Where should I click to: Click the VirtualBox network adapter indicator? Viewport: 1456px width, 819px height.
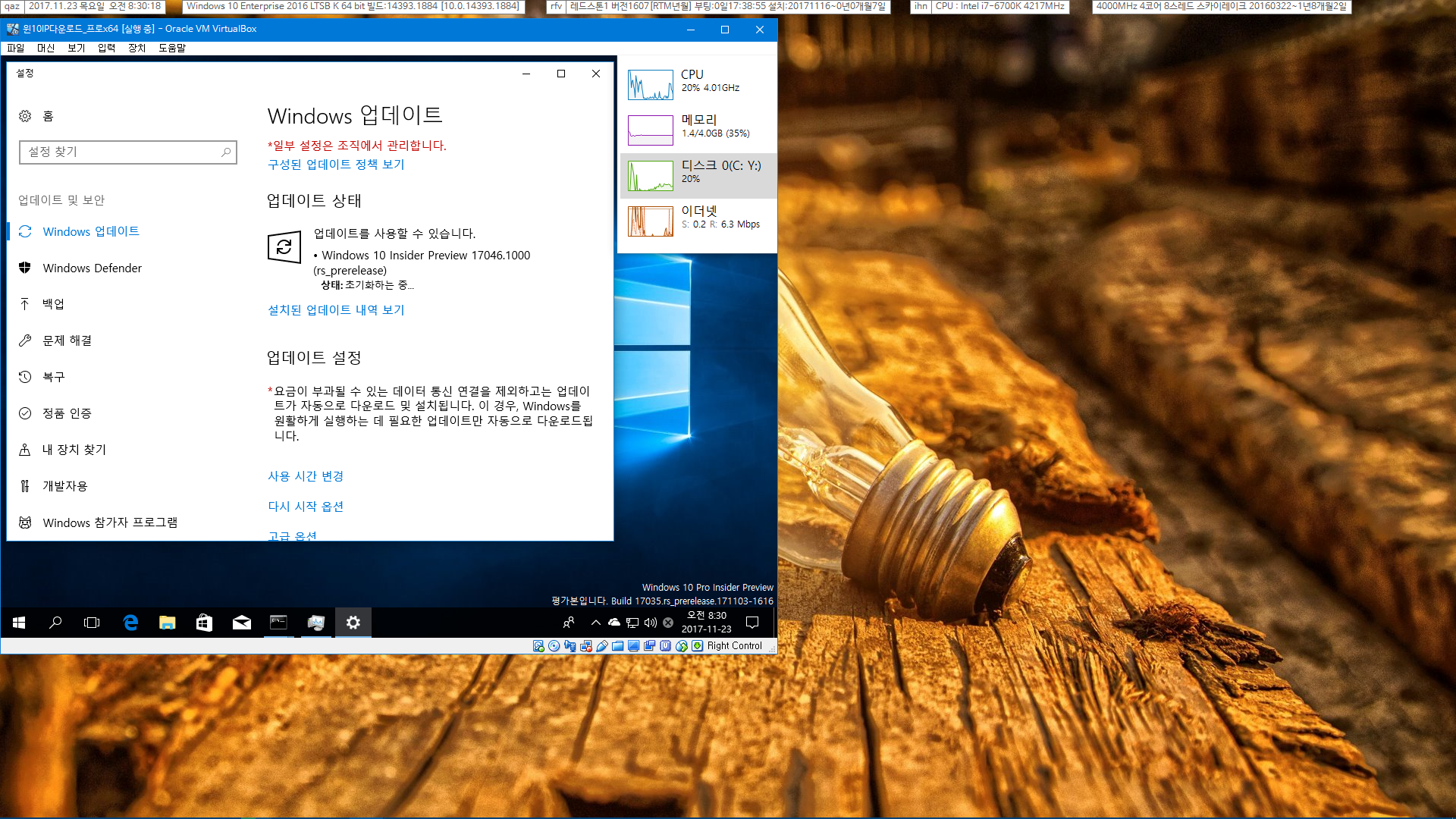tap(586, 646)
